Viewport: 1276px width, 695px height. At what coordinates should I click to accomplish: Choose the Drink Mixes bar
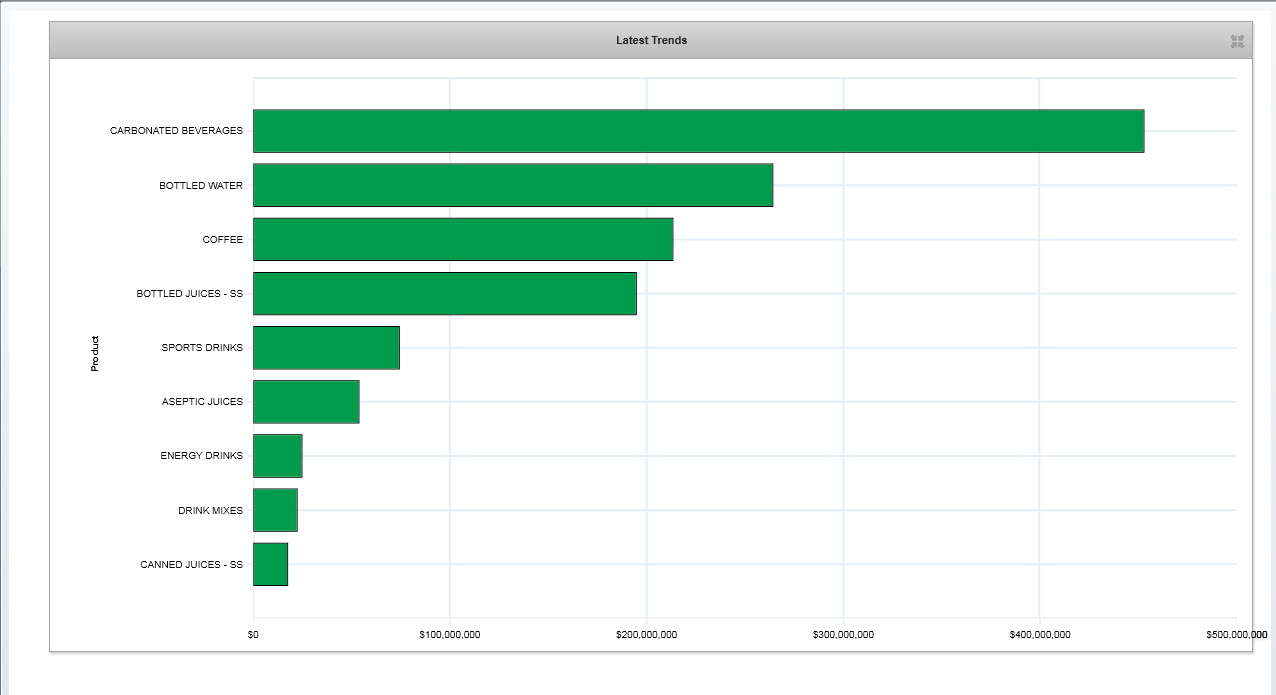[275, 510]
